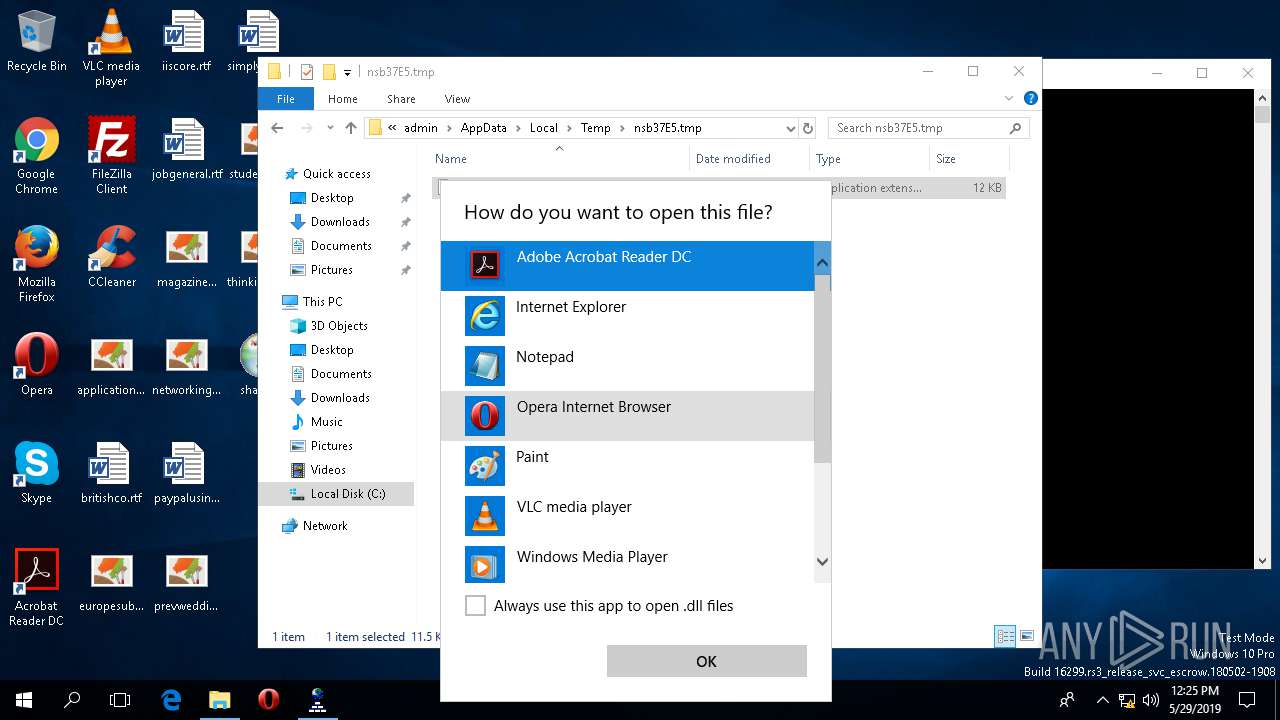Select VLC media player desktop shortcut
This screenshot has width=1280, height=720.
point(111,47)
